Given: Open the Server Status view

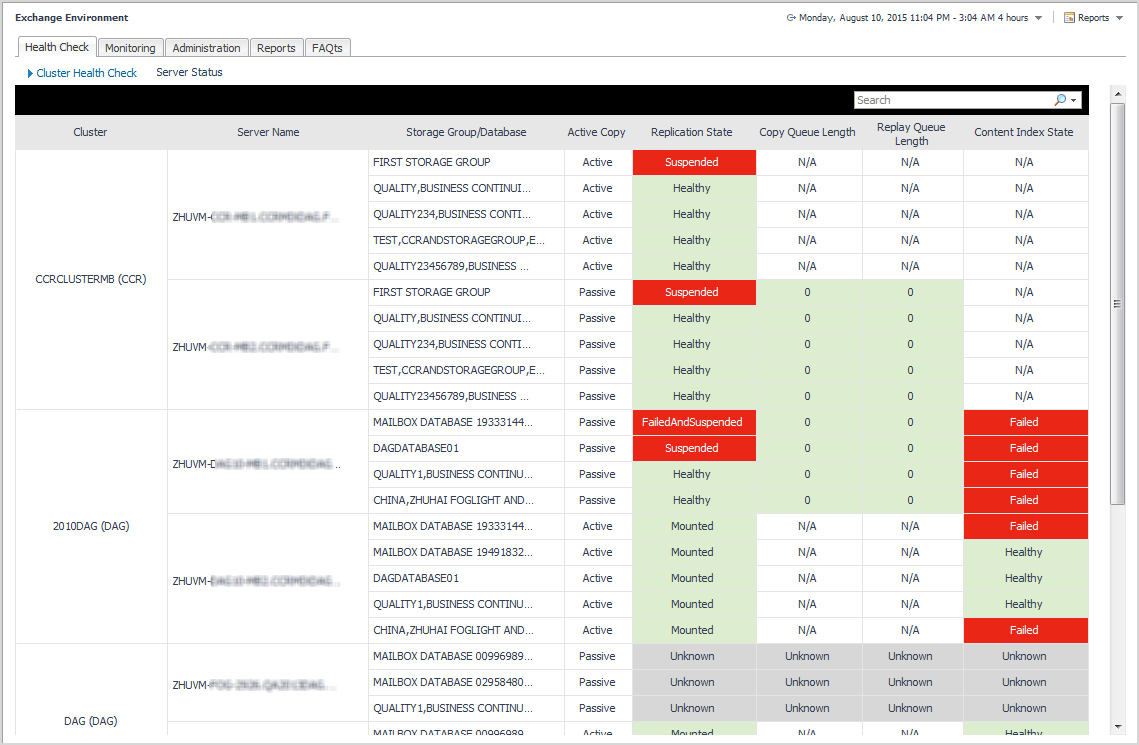Looking at the screenshot, I should (189, 73).
